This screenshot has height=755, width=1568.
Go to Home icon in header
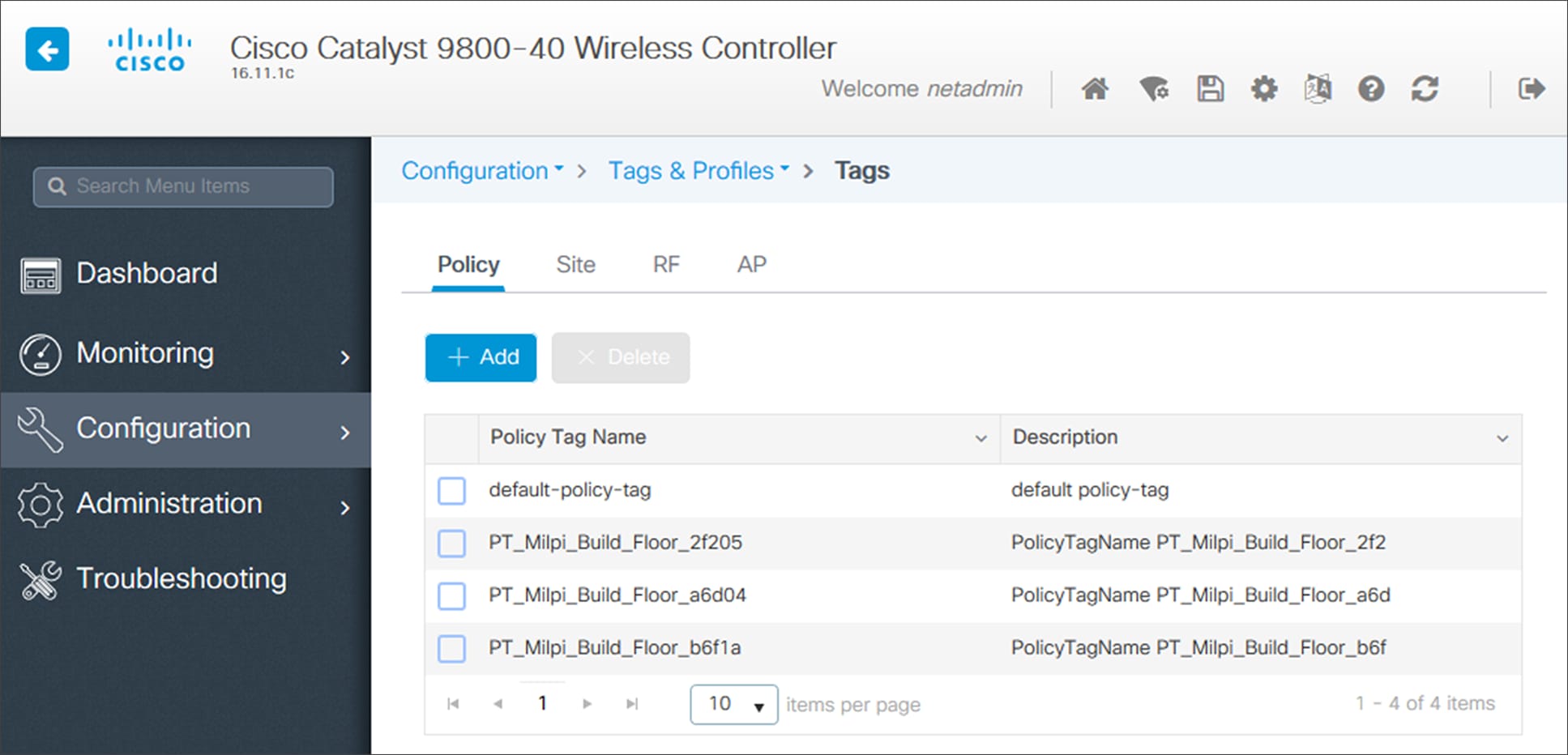coord(1095,88)
